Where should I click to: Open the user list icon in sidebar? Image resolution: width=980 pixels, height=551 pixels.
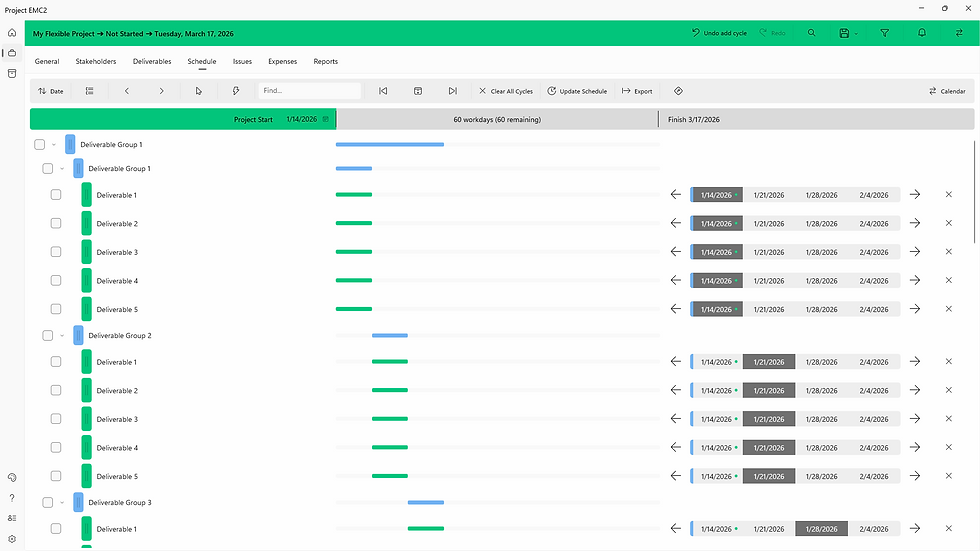tap(12, 518)
